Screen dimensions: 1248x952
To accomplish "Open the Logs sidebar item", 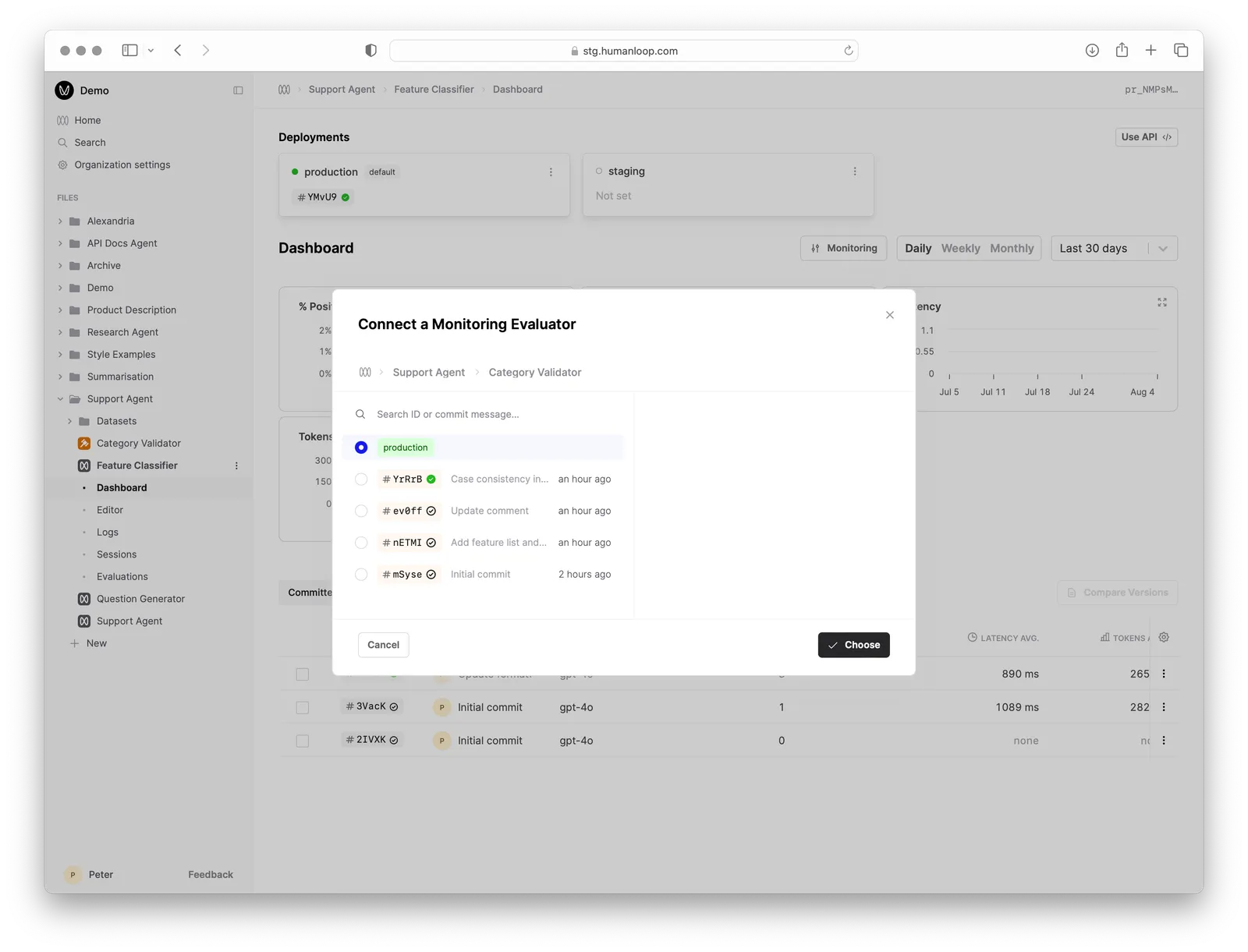I will pyautogui.click(x=108, y=533).
